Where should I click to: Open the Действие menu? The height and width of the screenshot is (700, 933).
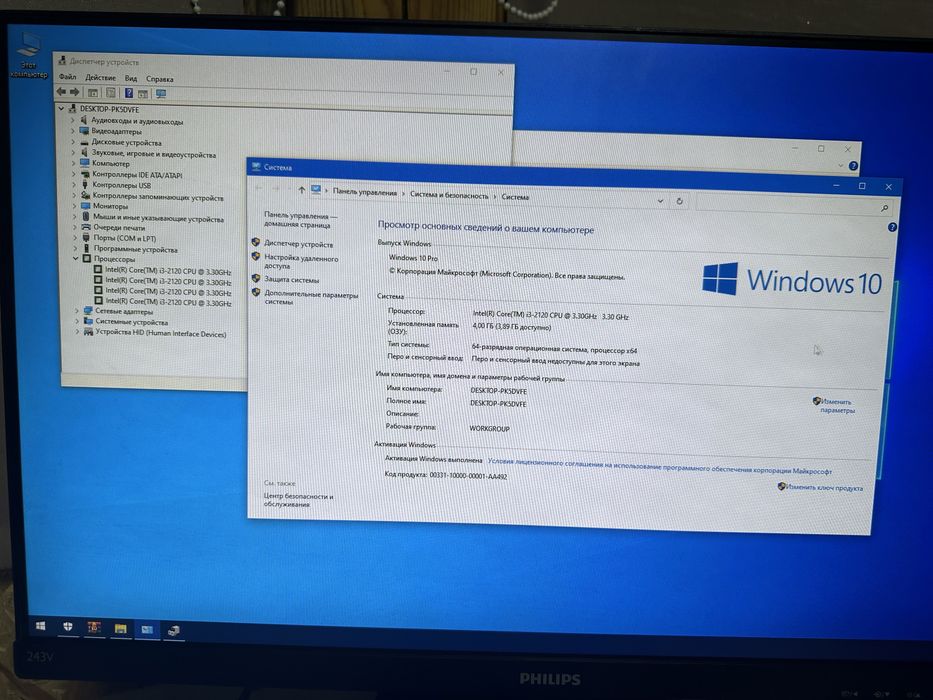pos(101,77)
